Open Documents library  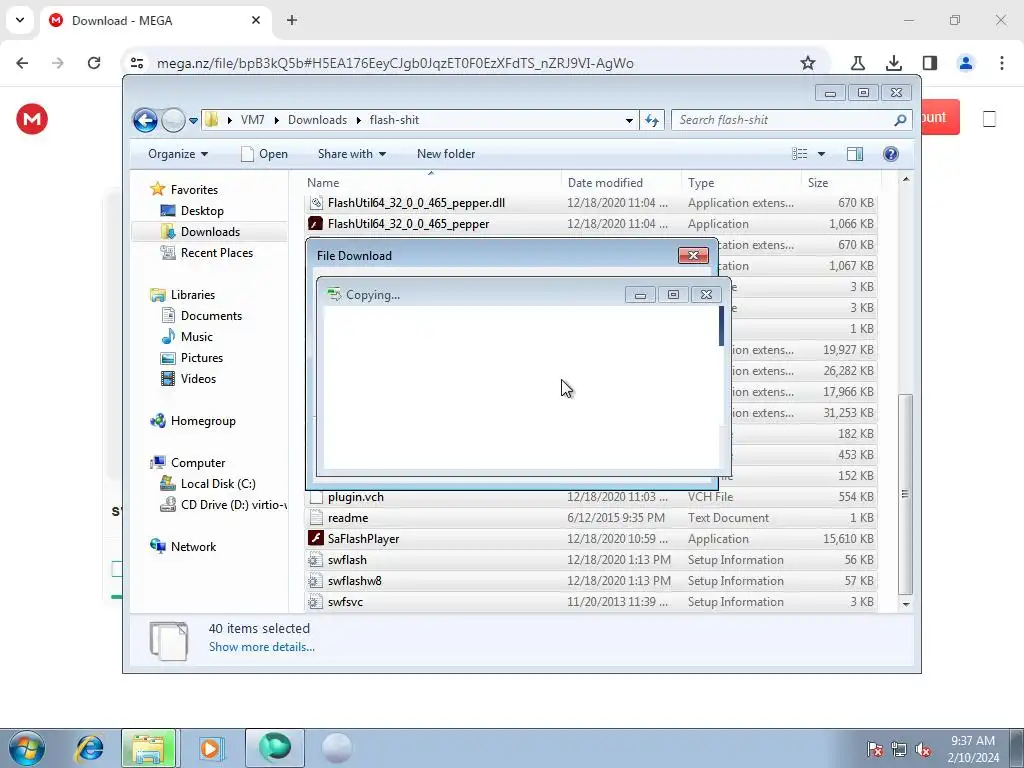pyautogui.click(x=211, y=316)
